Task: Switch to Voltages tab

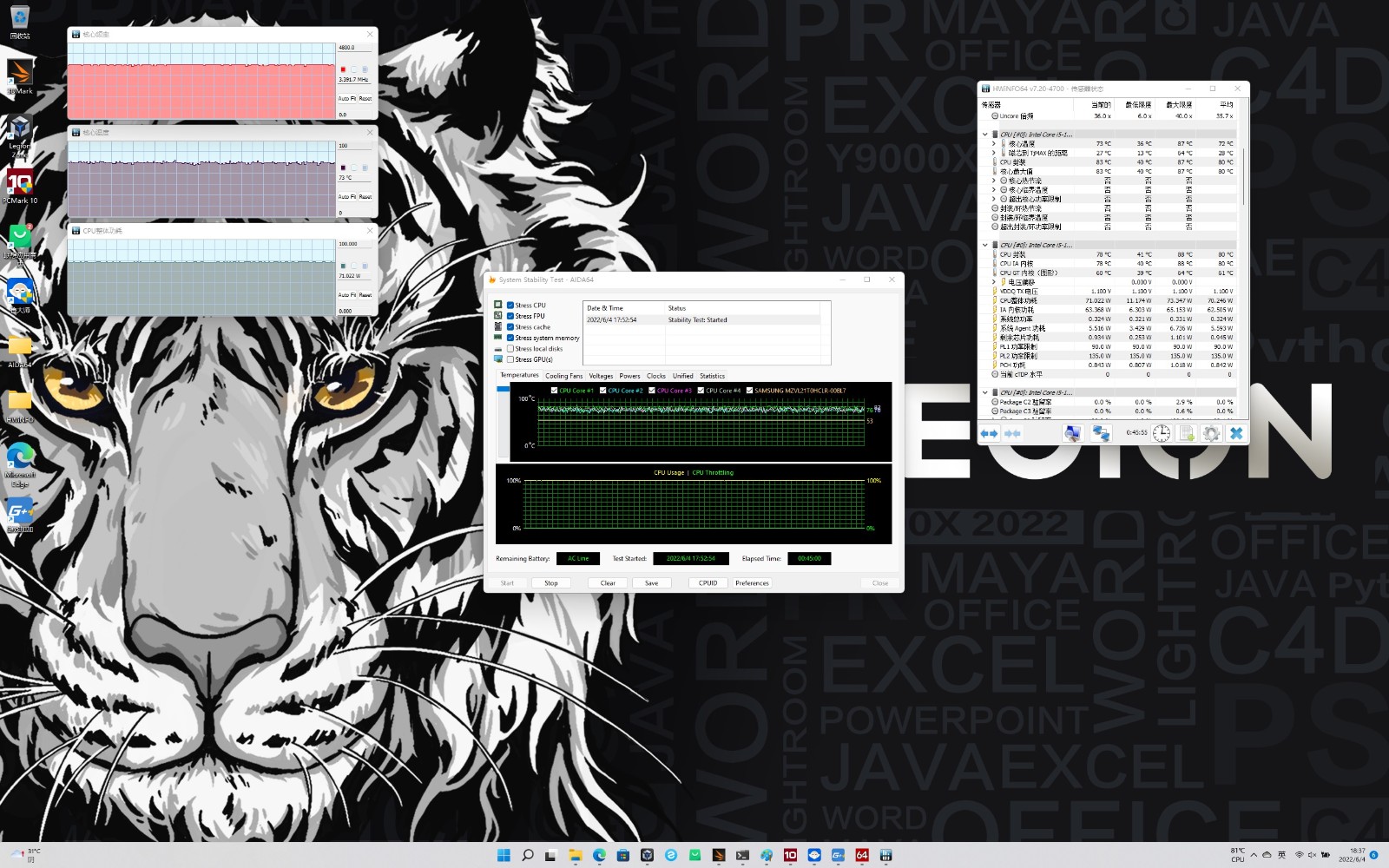Action: (x=601, y=376)
